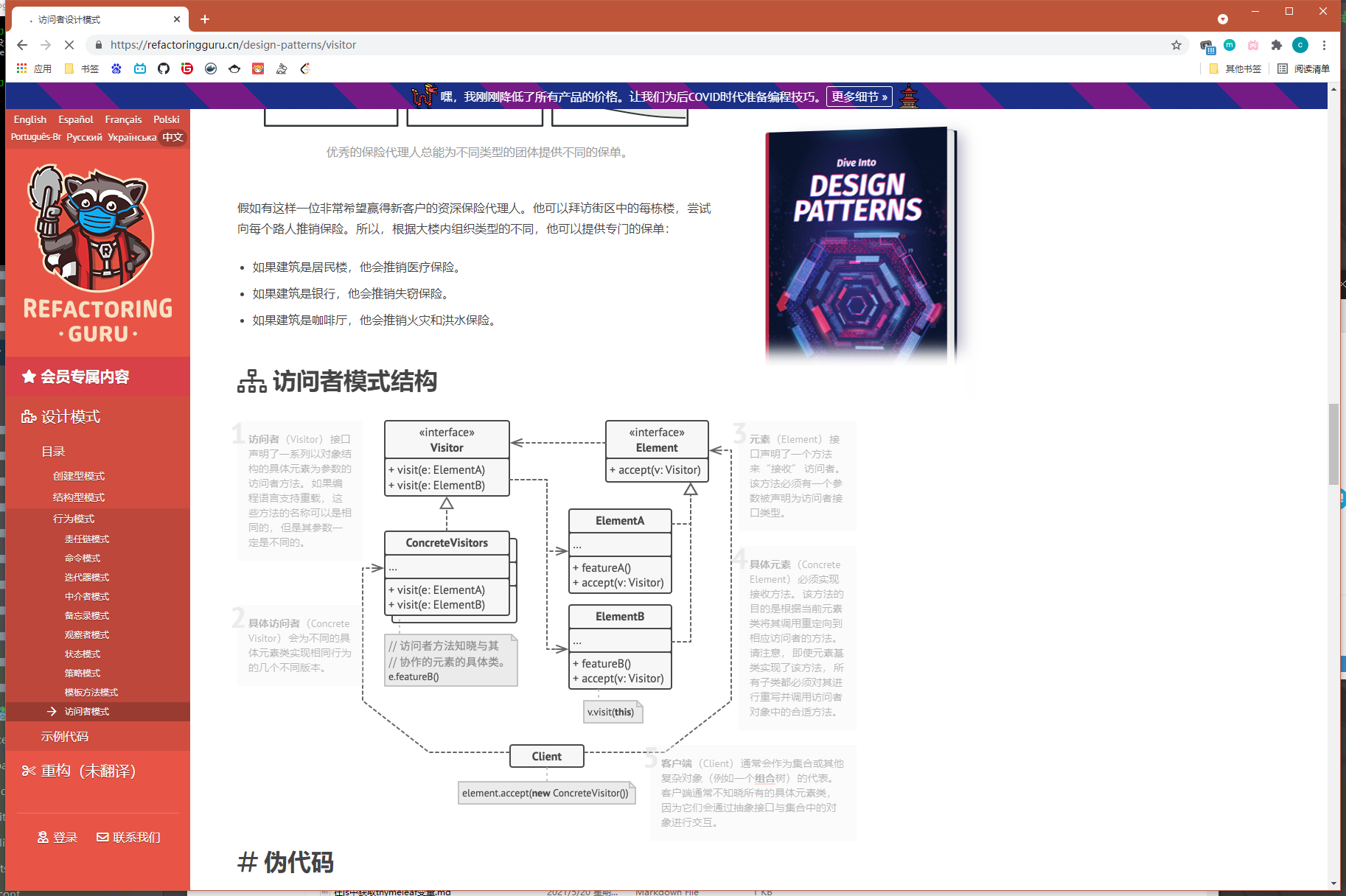
Task: Click the GitHub bookmark icon
Action: coord(164,69)
